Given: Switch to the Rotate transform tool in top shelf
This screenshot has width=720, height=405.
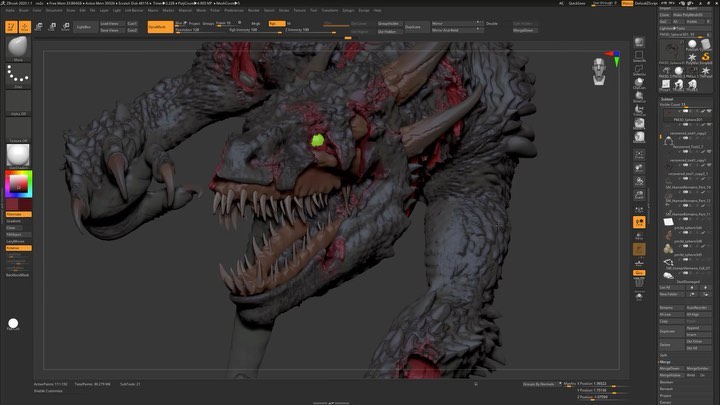Looking at the screenshot, I should click(x=65, y=27).
